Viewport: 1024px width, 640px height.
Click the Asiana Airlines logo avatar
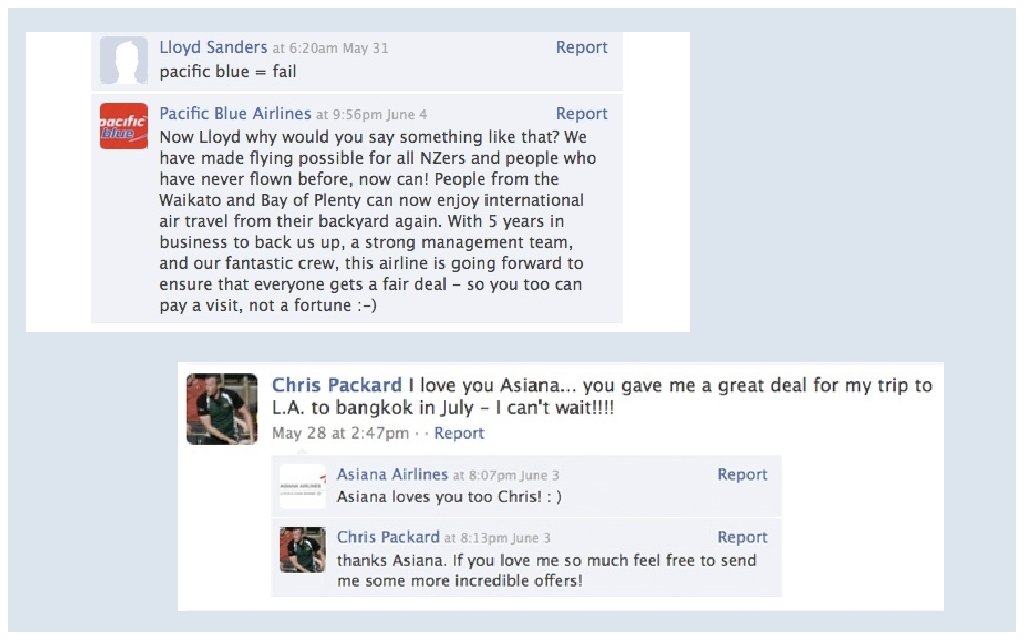click(x=303, y=485)
